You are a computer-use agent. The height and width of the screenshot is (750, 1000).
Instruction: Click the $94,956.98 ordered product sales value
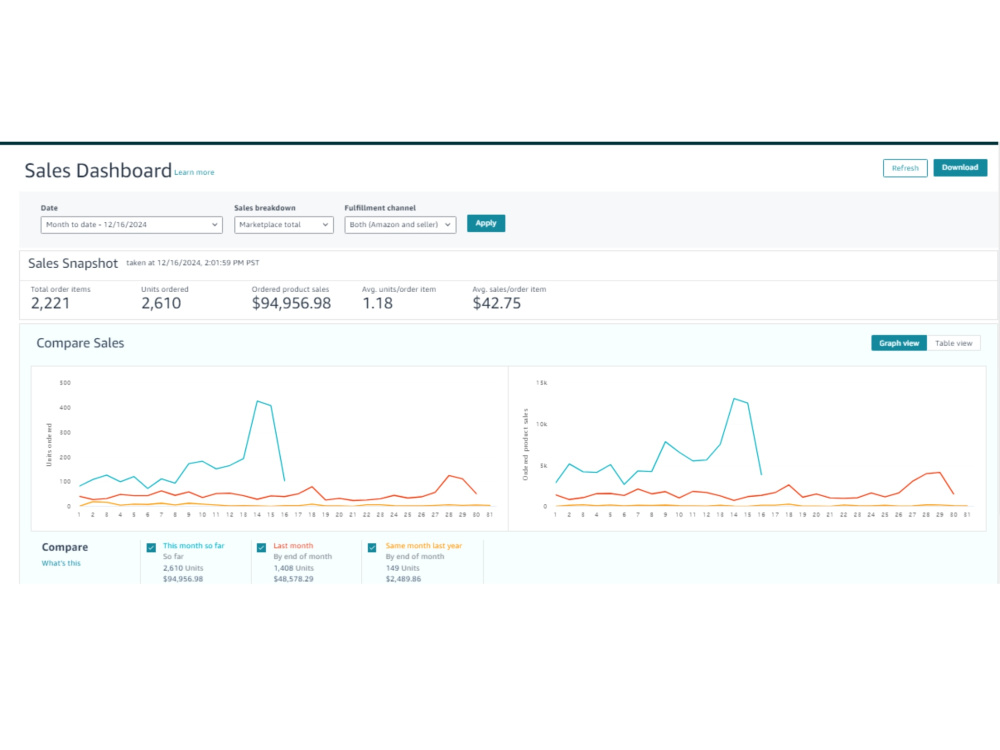point(291,304)
